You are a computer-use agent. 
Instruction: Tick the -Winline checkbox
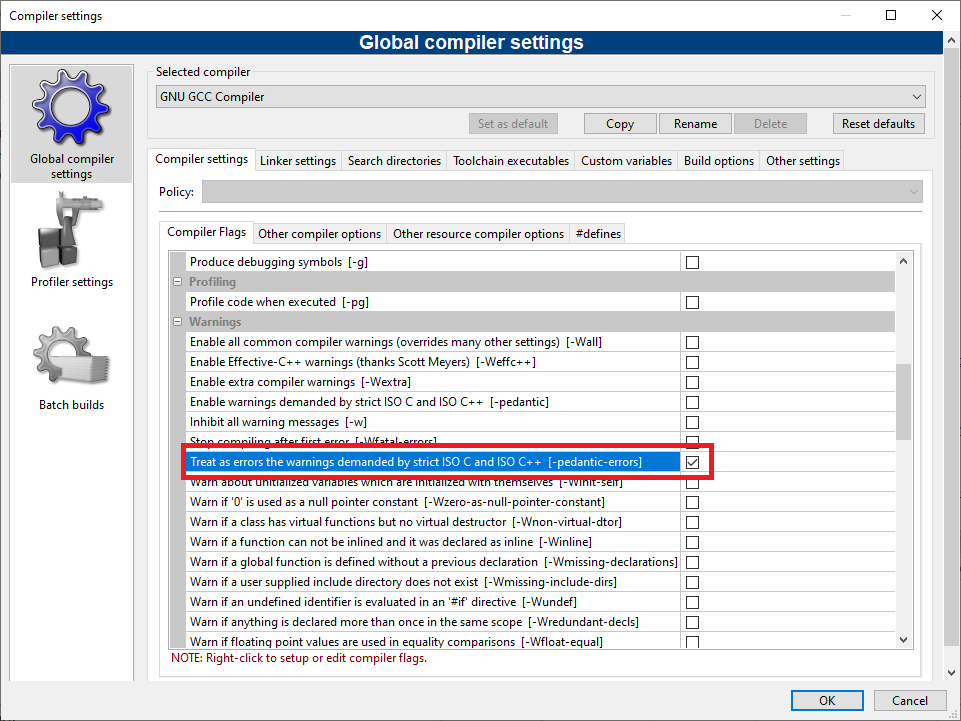[x=692, y=542]
